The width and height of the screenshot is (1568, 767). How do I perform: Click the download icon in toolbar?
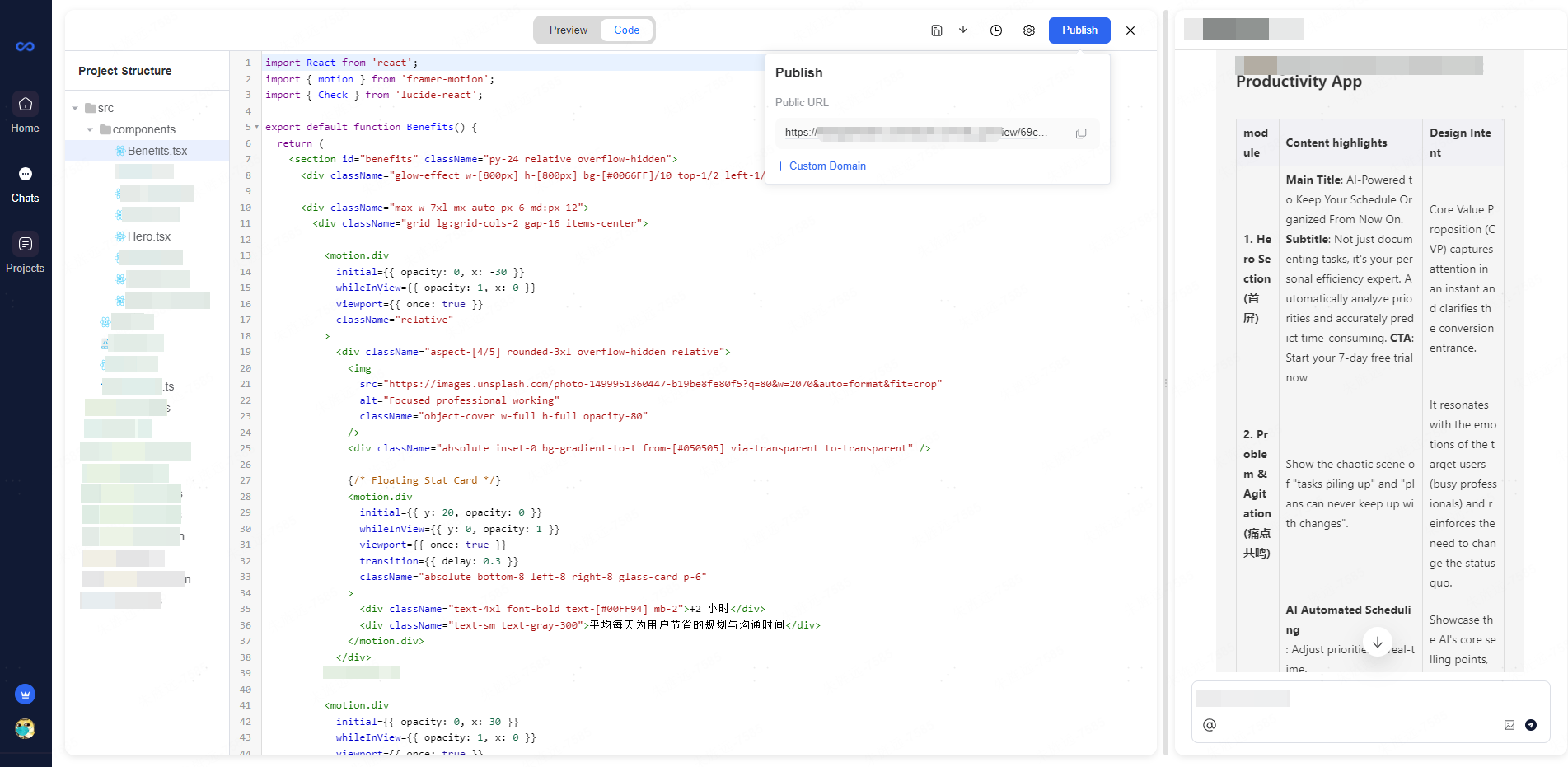[962, 30]
